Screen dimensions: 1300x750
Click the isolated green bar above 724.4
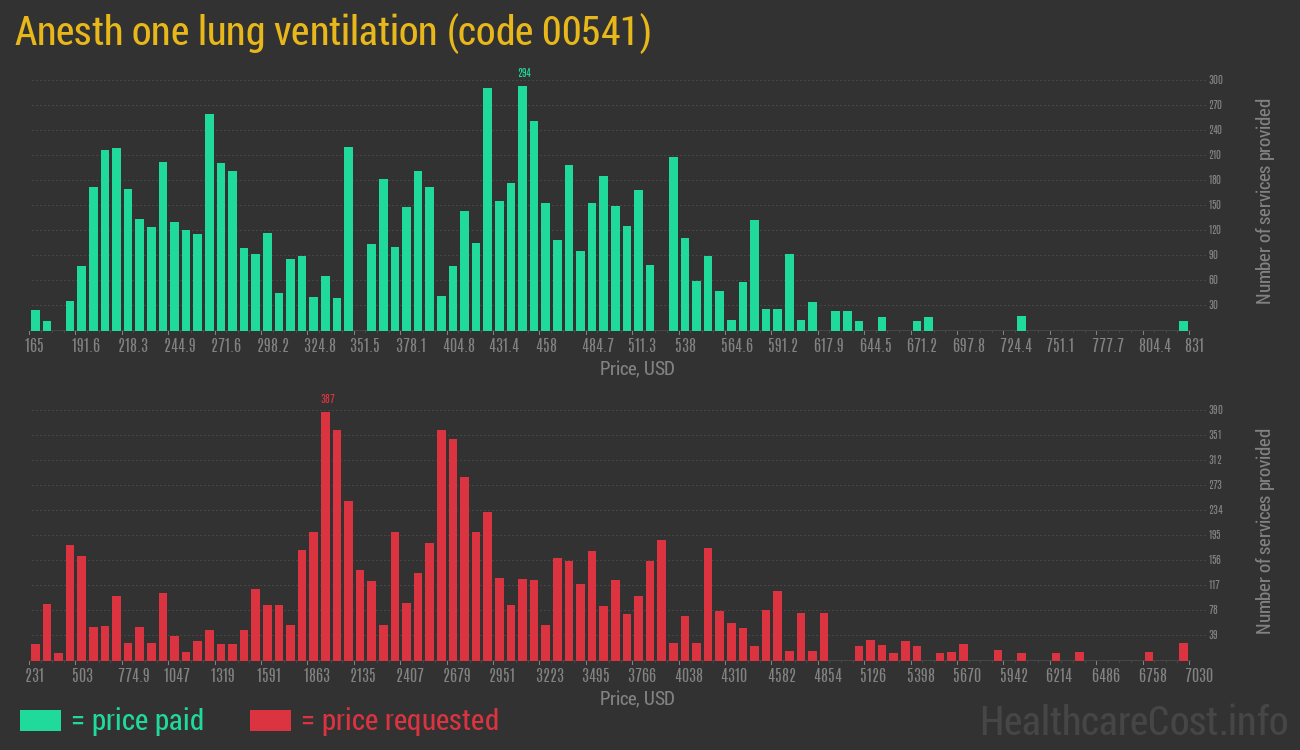pos(1021,323)
